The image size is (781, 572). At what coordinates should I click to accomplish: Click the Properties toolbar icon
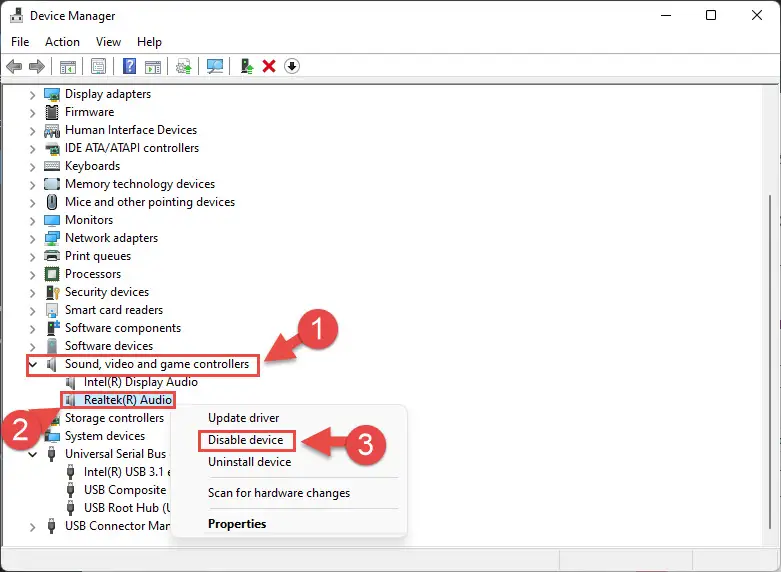coord(98,66)
